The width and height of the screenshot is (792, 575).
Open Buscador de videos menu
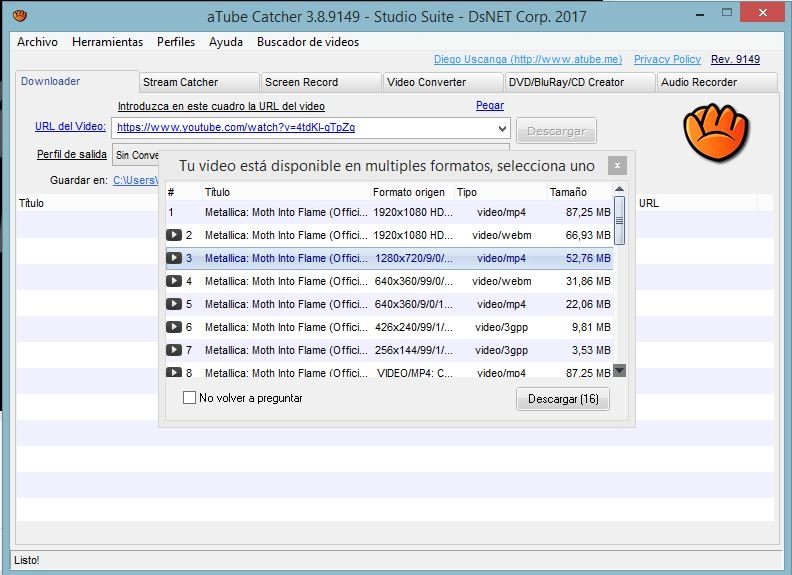[308, 42]
